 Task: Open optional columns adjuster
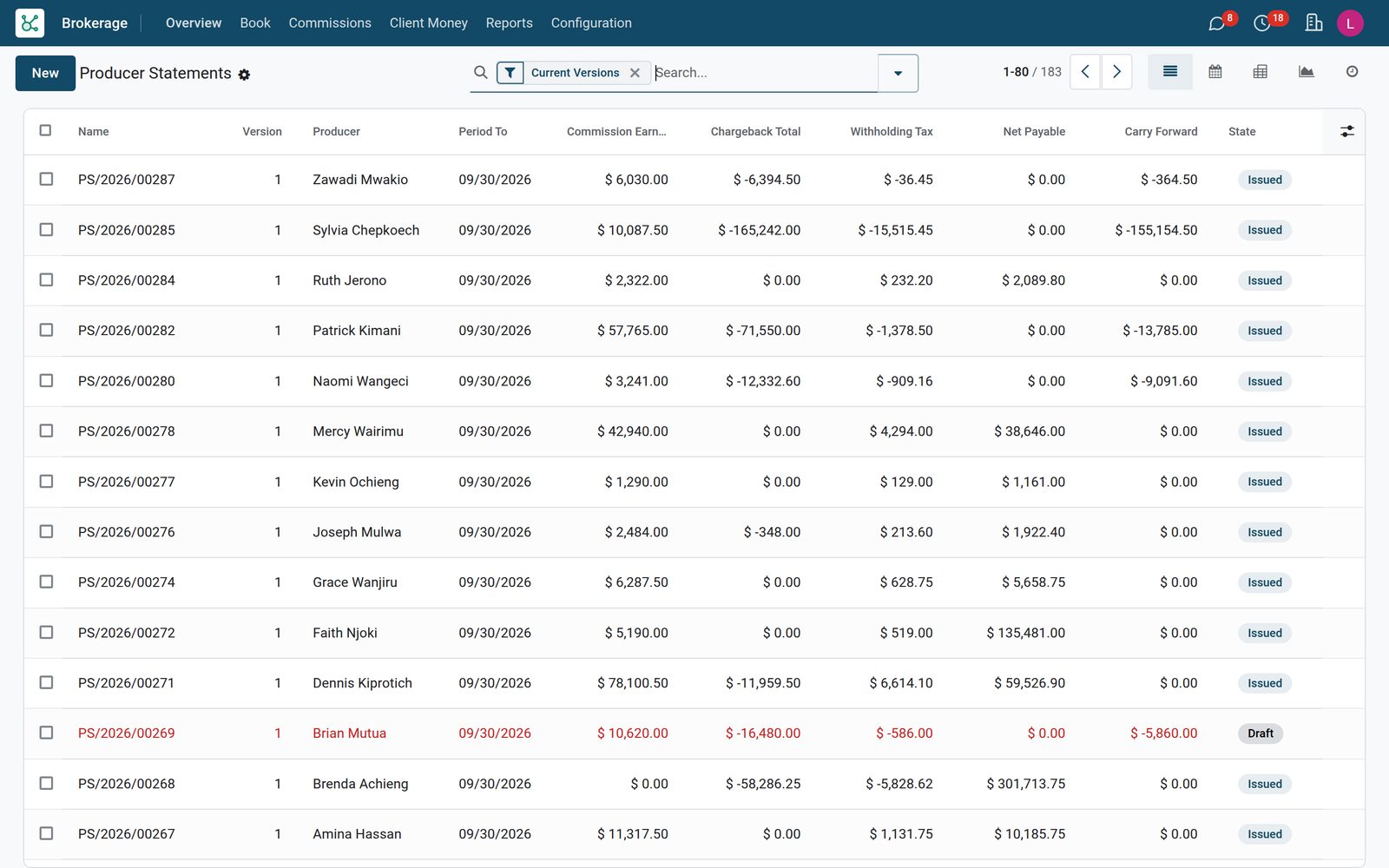(1346, 131)
